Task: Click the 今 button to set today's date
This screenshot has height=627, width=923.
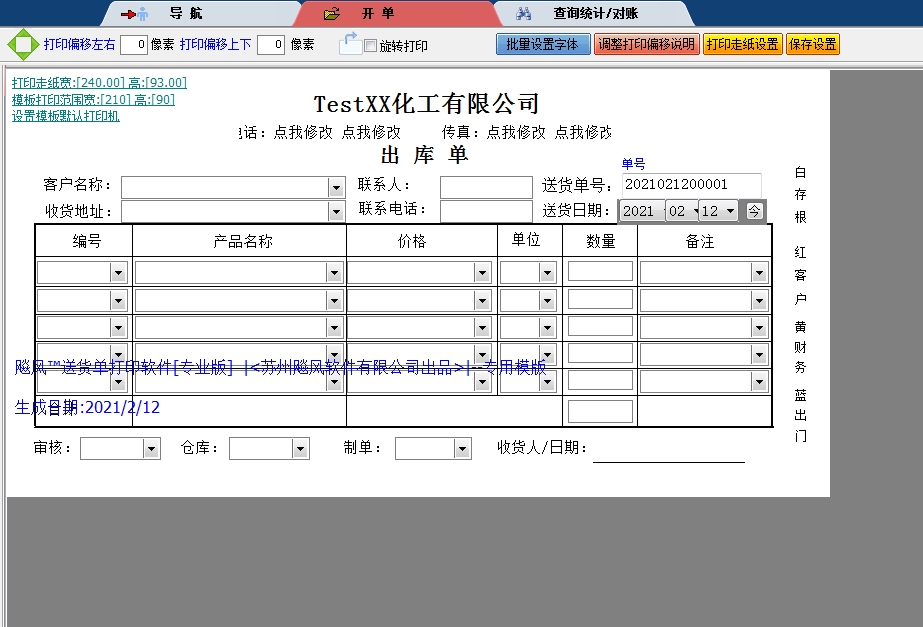Action: tap(756, 210)
